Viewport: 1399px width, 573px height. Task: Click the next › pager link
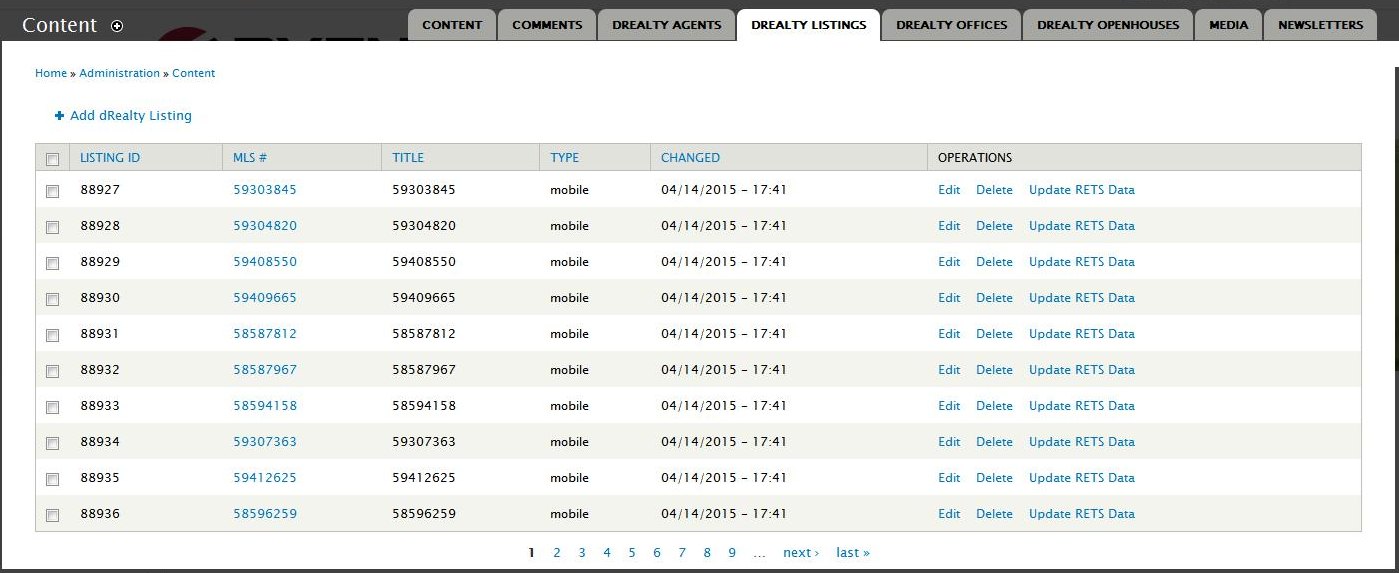tap(801, 553)
